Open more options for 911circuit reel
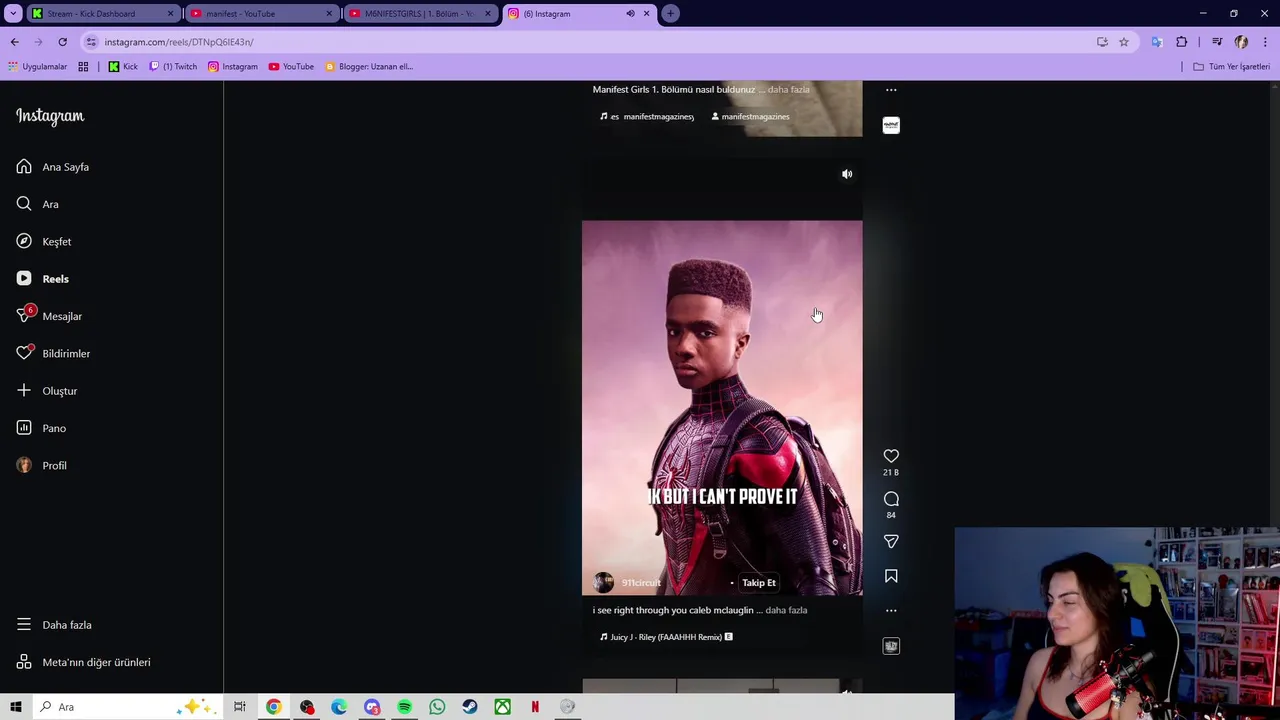Viewport: 1280px width, 720px height. pyautogui.click(x=891, y=610)
